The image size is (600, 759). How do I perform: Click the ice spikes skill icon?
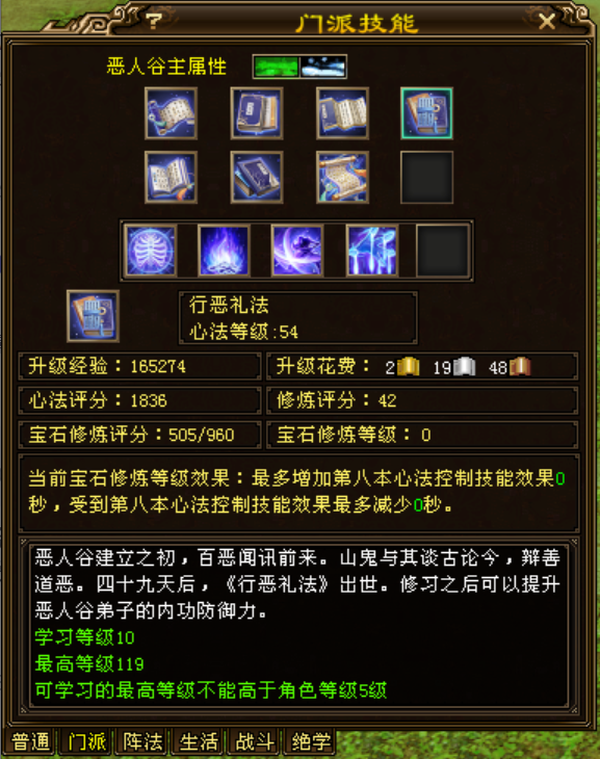(372, 251)
